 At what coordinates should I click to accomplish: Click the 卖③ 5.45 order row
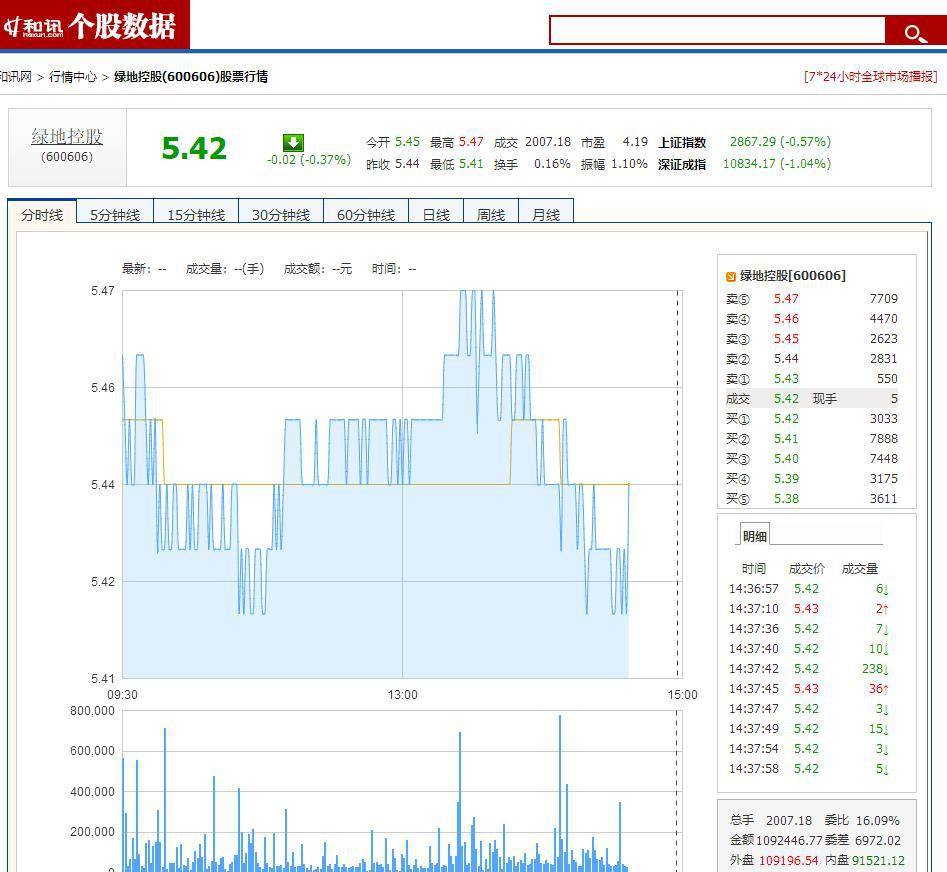click(x=812, y=338)
